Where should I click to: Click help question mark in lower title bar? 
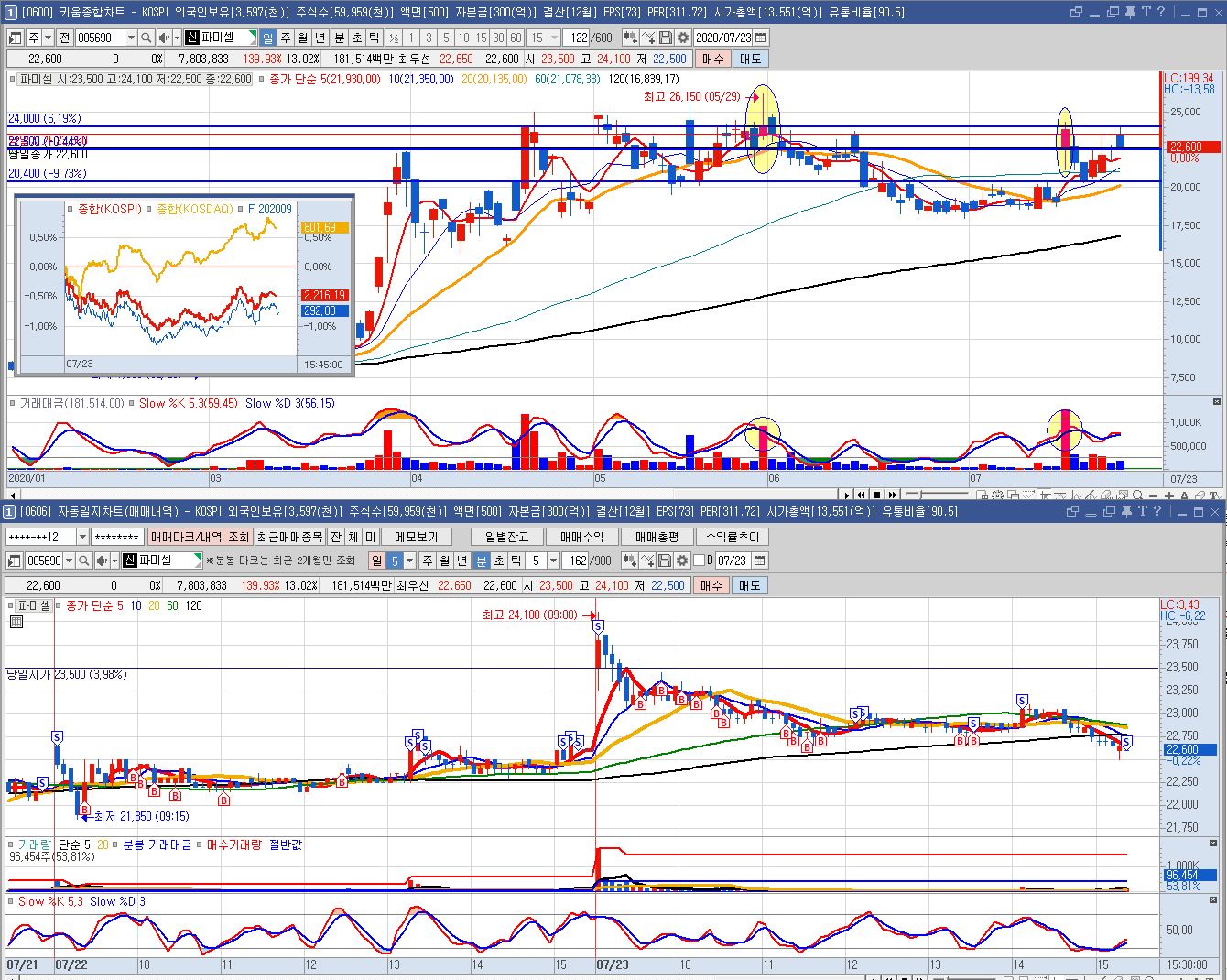pyautogui.click(x=1156, y=511)
